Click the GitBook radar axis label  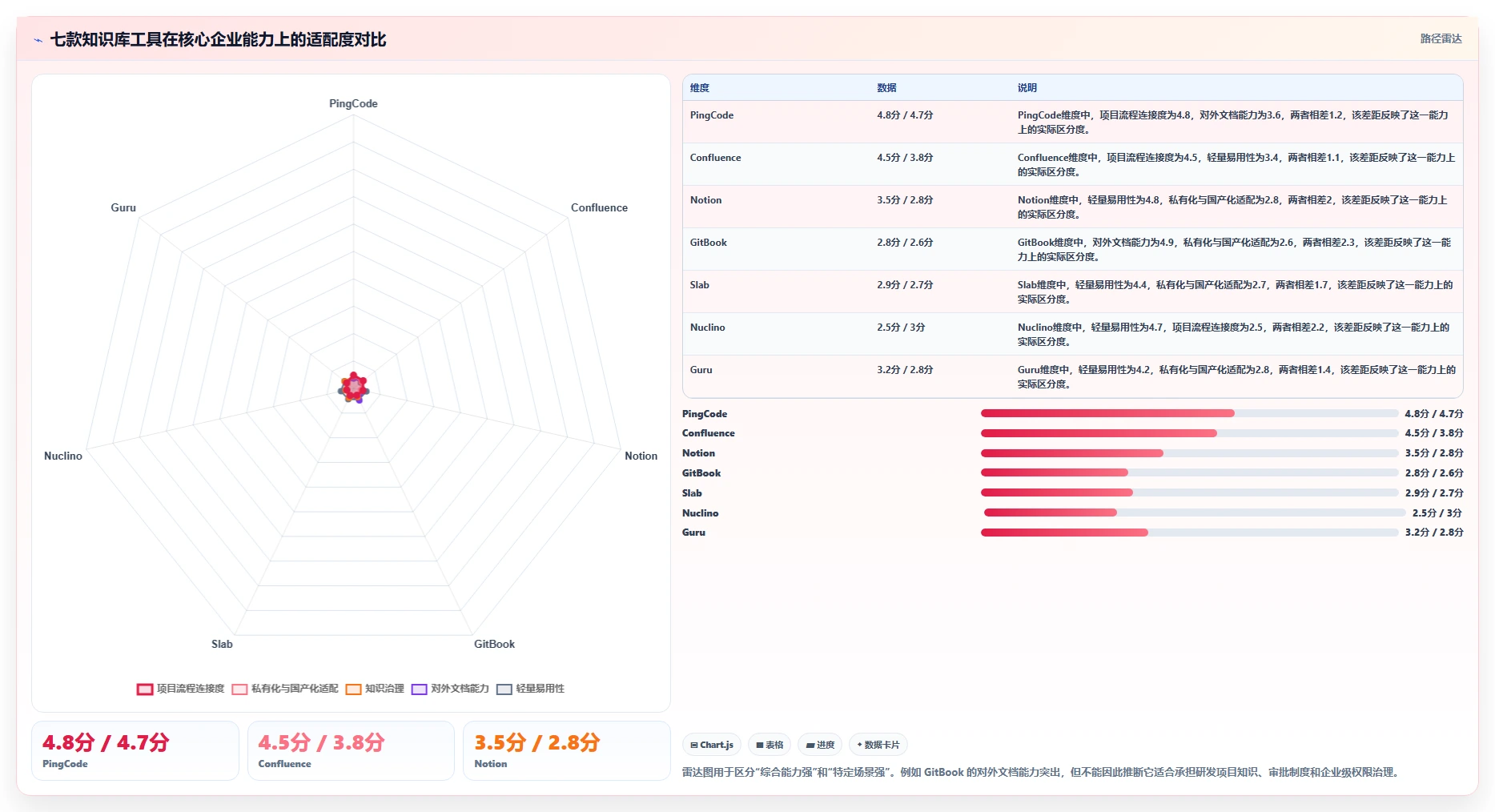point(494,644)
